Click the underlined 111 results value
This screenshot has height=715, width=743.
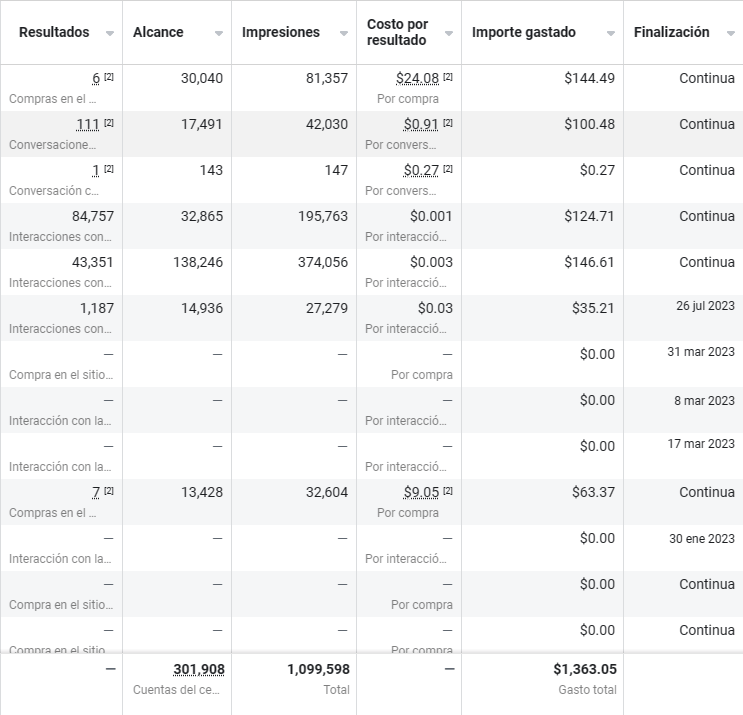pyautogui.click(x=88, y=124)
